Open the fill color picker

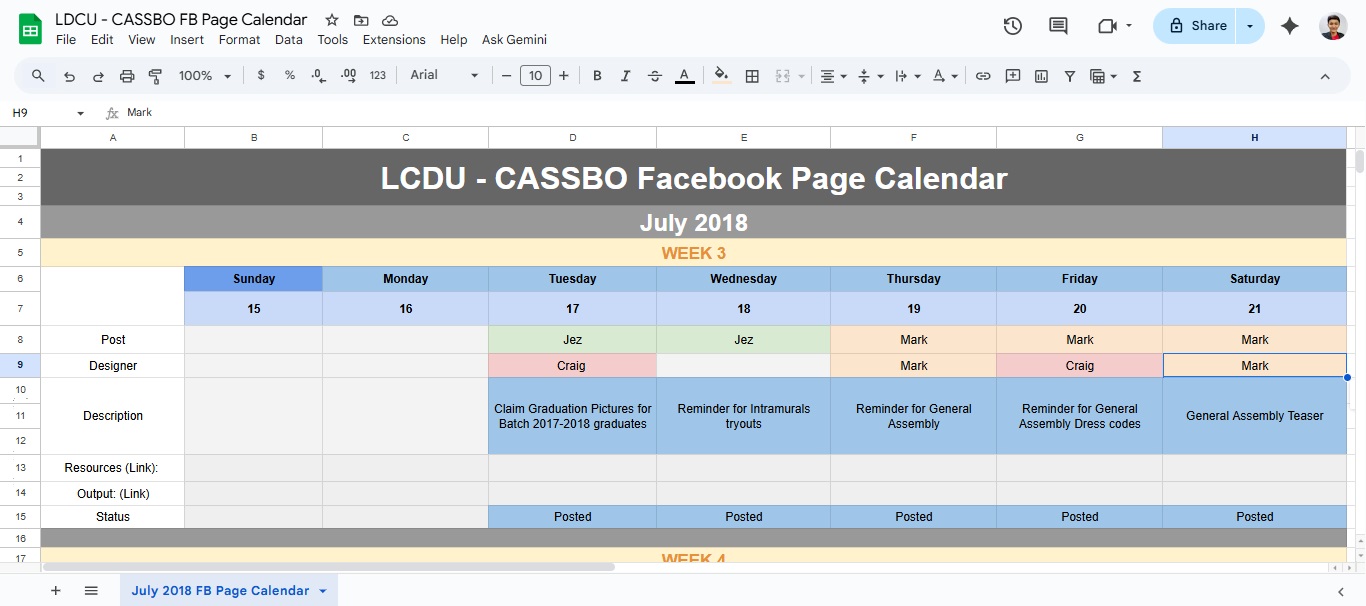[721, 76]
